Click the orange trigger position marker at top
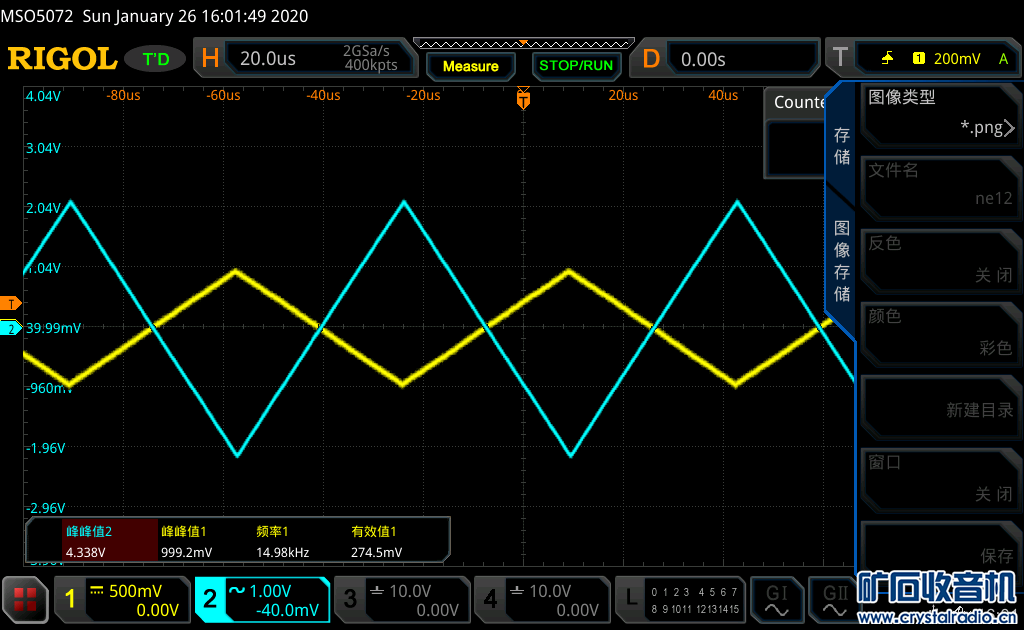This screenshot has width=1024, height=630. click(x=522, y=98)
